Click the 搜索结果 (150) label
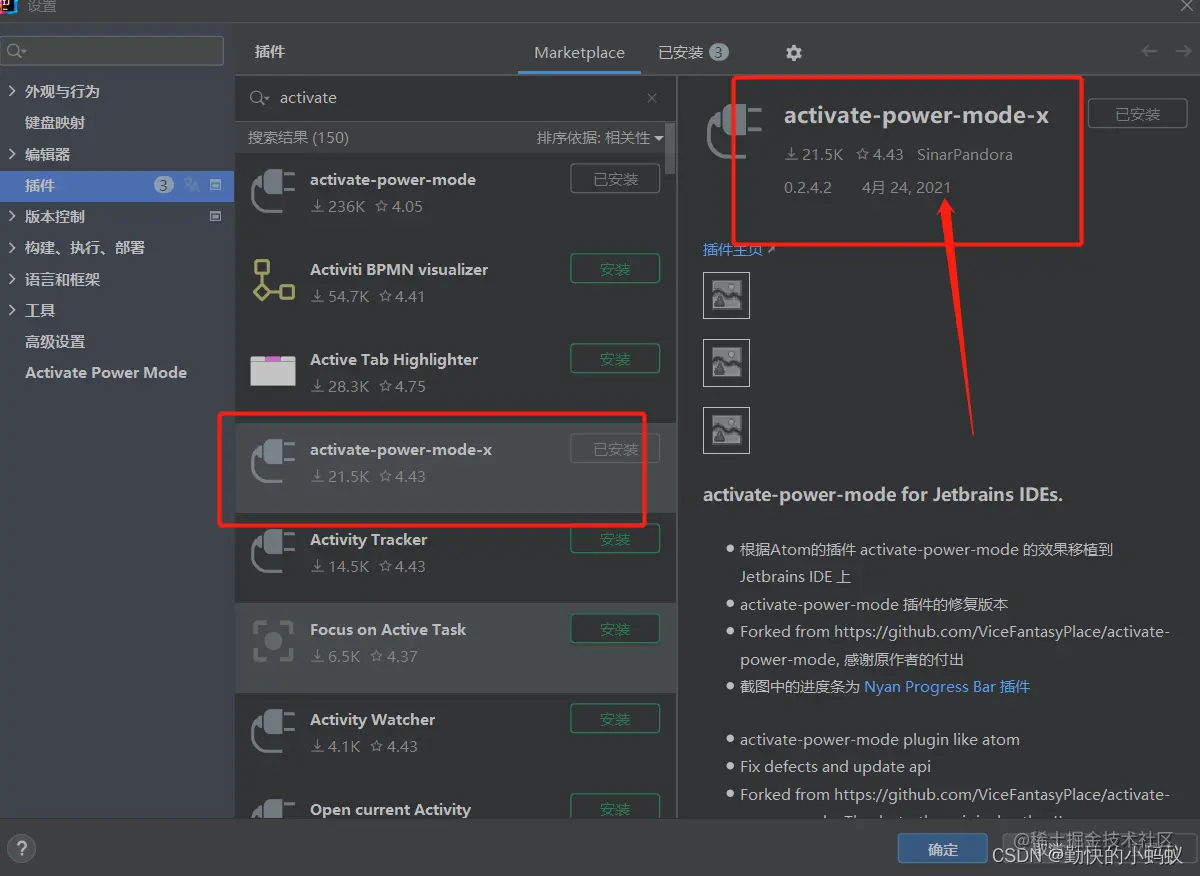This screenshot has height=876, width=1200. pyautogui.click(x=298, y=138)
